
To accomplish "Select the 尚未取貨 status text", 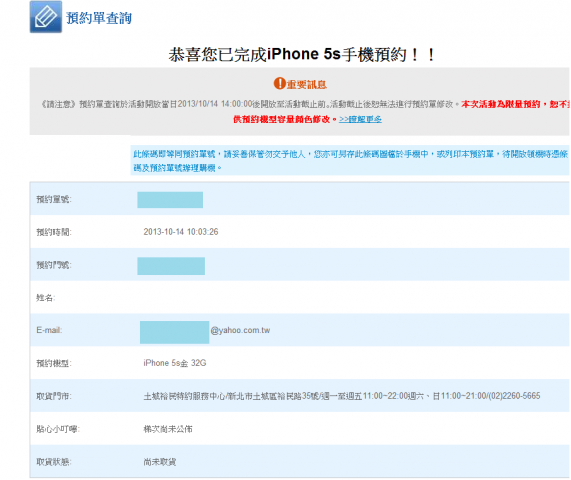I will [x=160, y=462].
